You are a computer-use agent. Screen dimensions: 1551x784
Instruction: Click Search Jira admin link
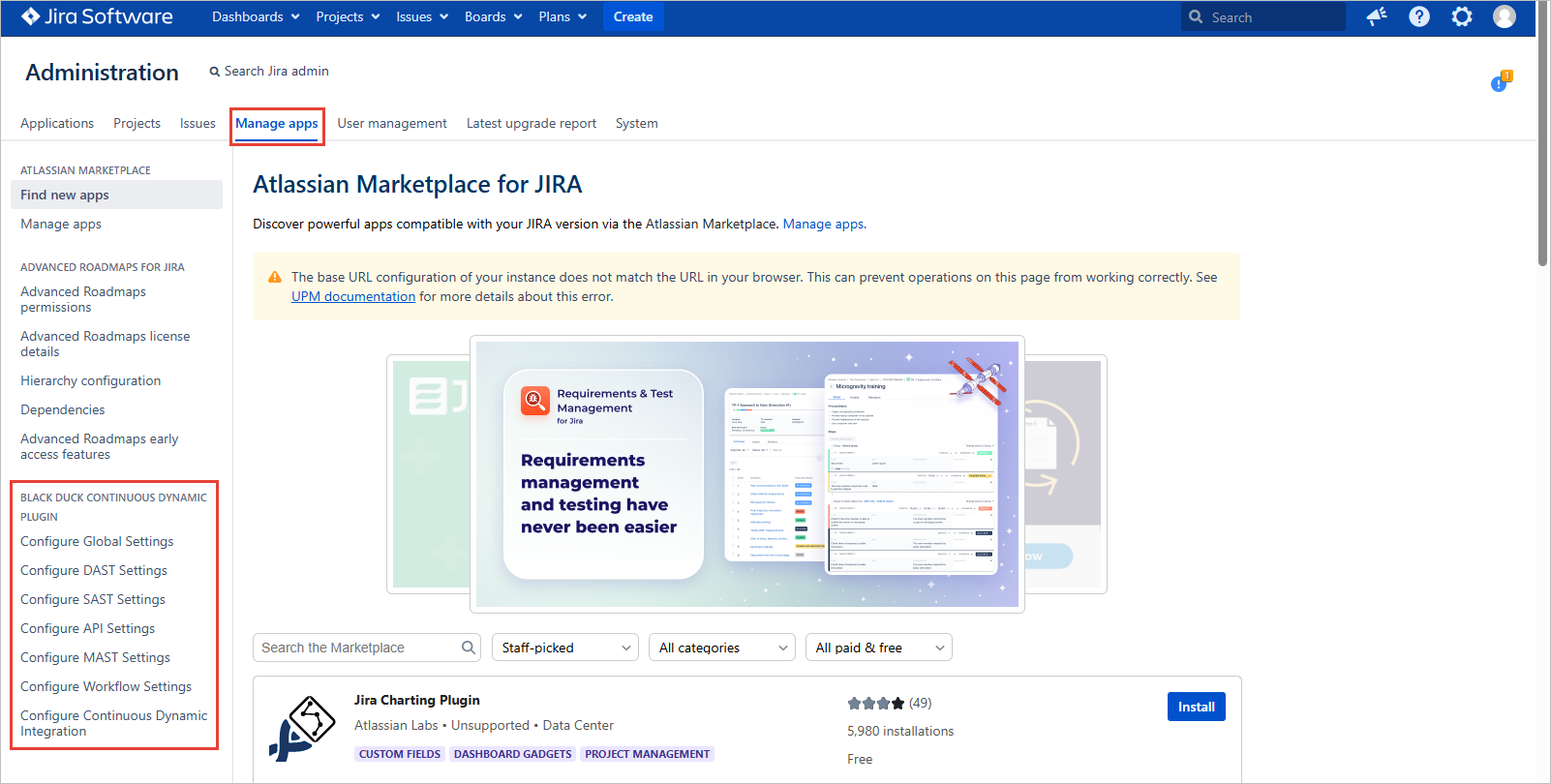pyautogui.click(x=269, y=71)
